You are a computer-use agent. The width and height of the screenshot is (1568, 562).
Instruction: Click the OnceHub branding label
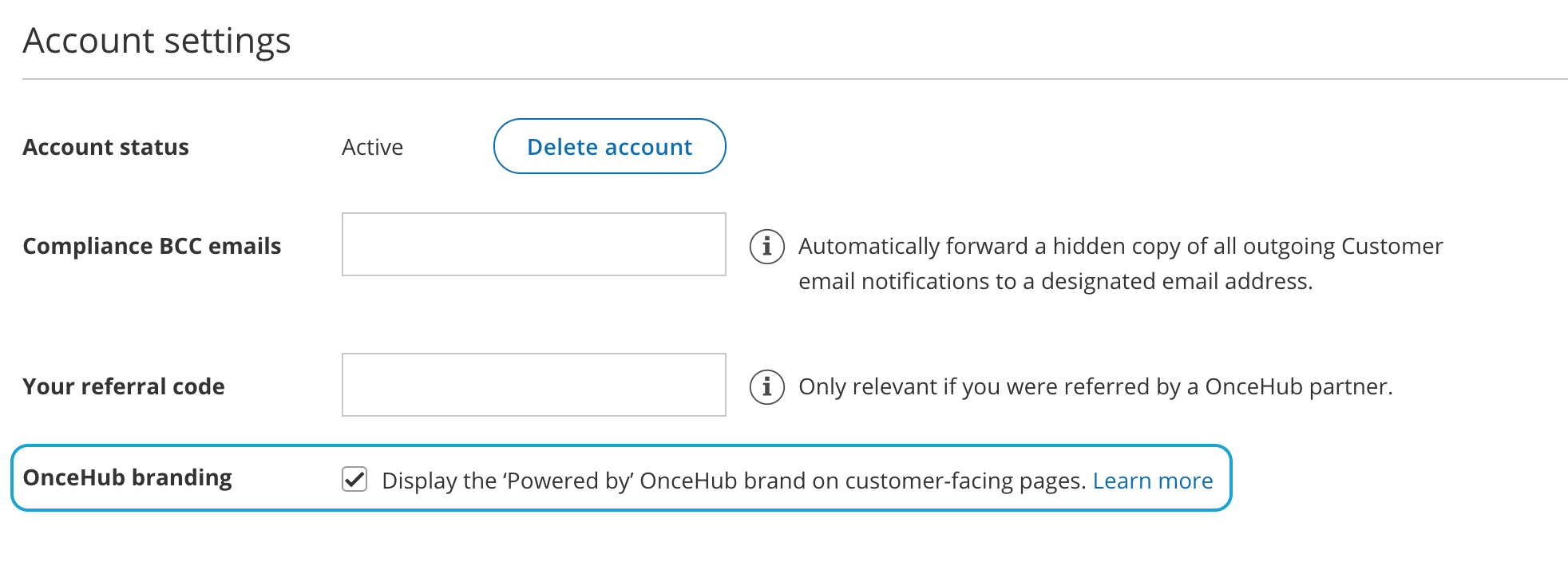coord(127,477)
